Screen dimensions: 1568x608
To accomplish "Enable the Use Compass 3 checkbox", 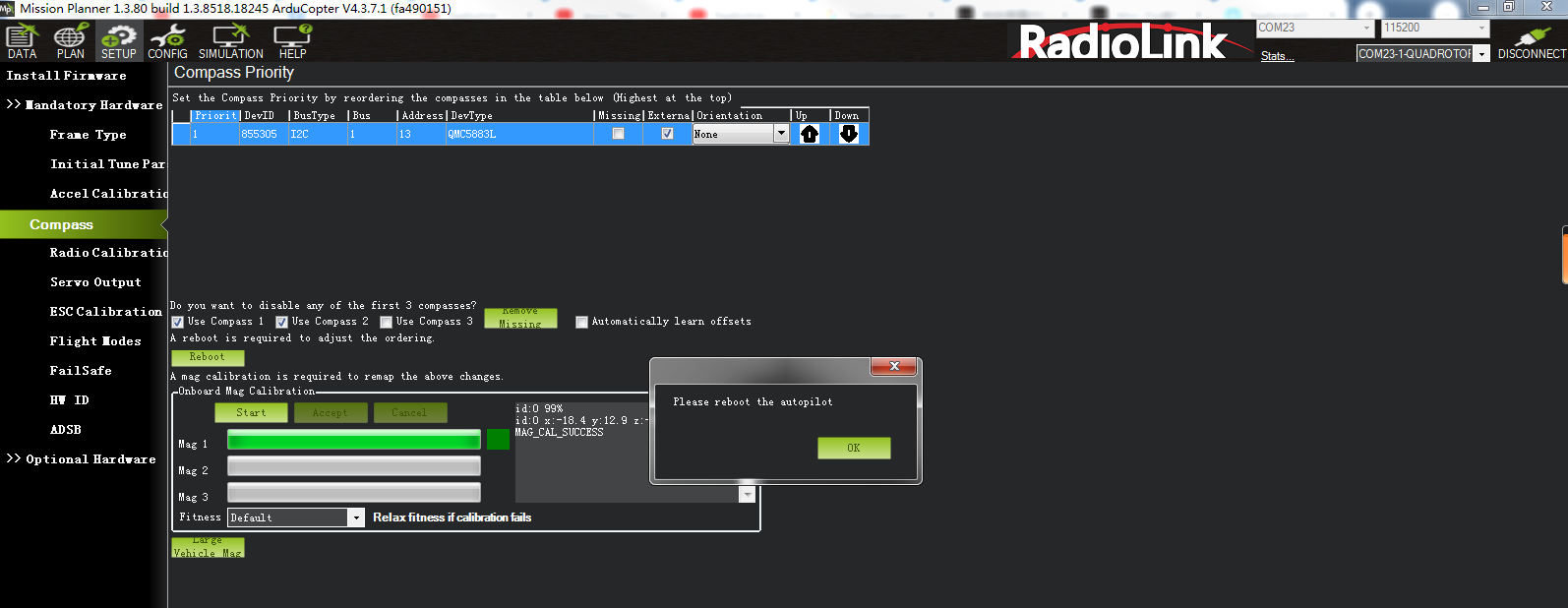I will pyautogui.click(x=387, y=322).
